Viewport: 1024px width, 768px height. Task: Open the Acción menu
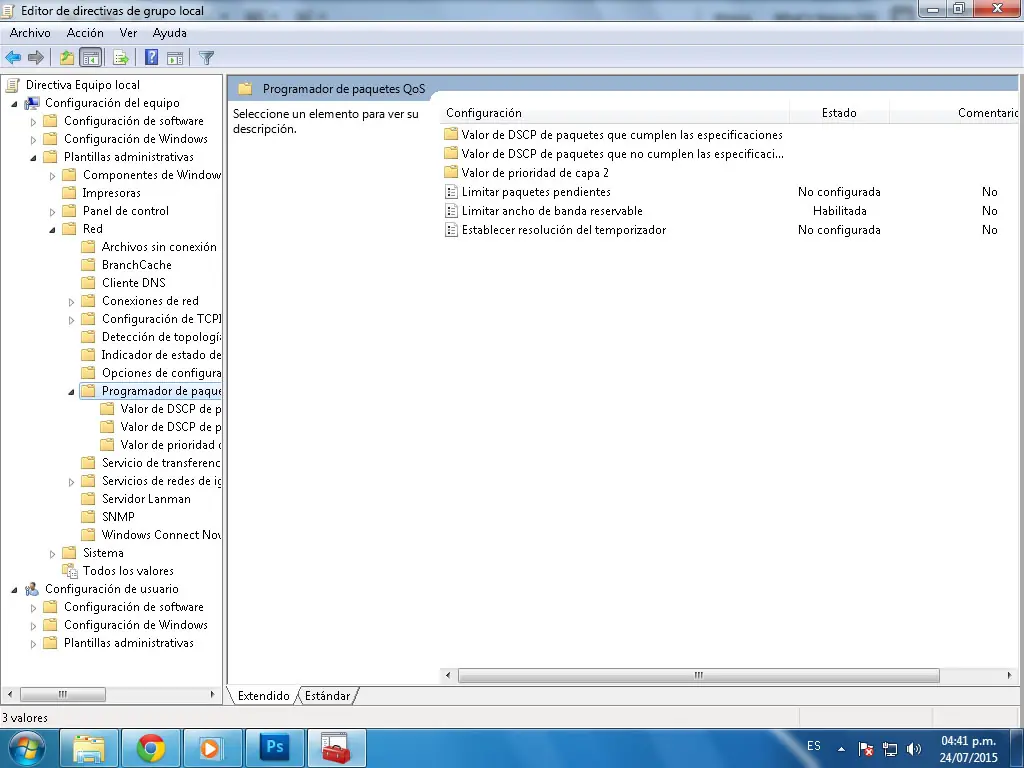point(85,33)
